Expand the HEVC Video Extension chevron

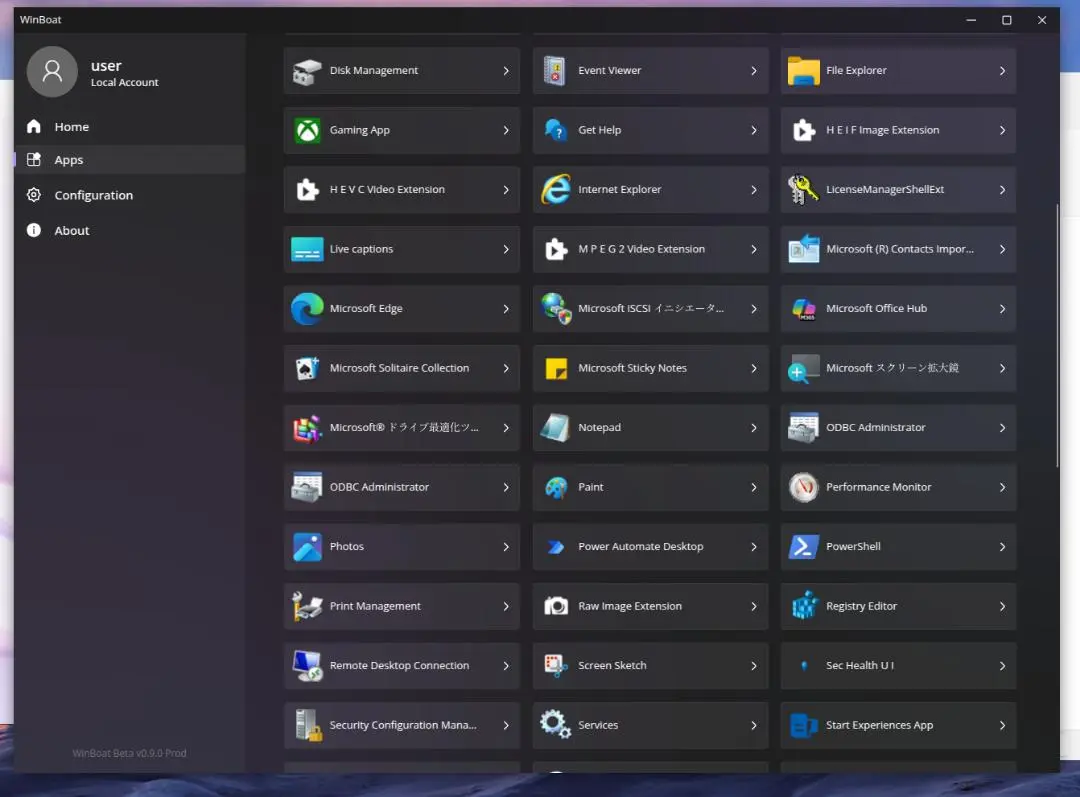(506, 189)
